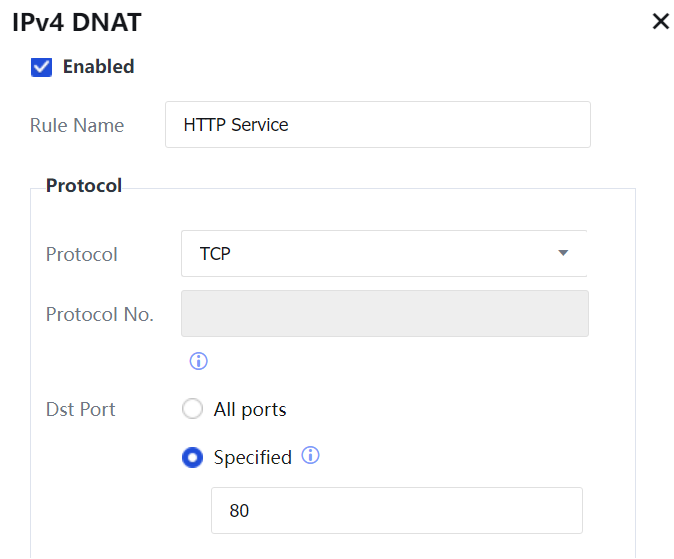Close the IPv4 DNAT dialog
674x559 pixels.
[x=660, y=22]
